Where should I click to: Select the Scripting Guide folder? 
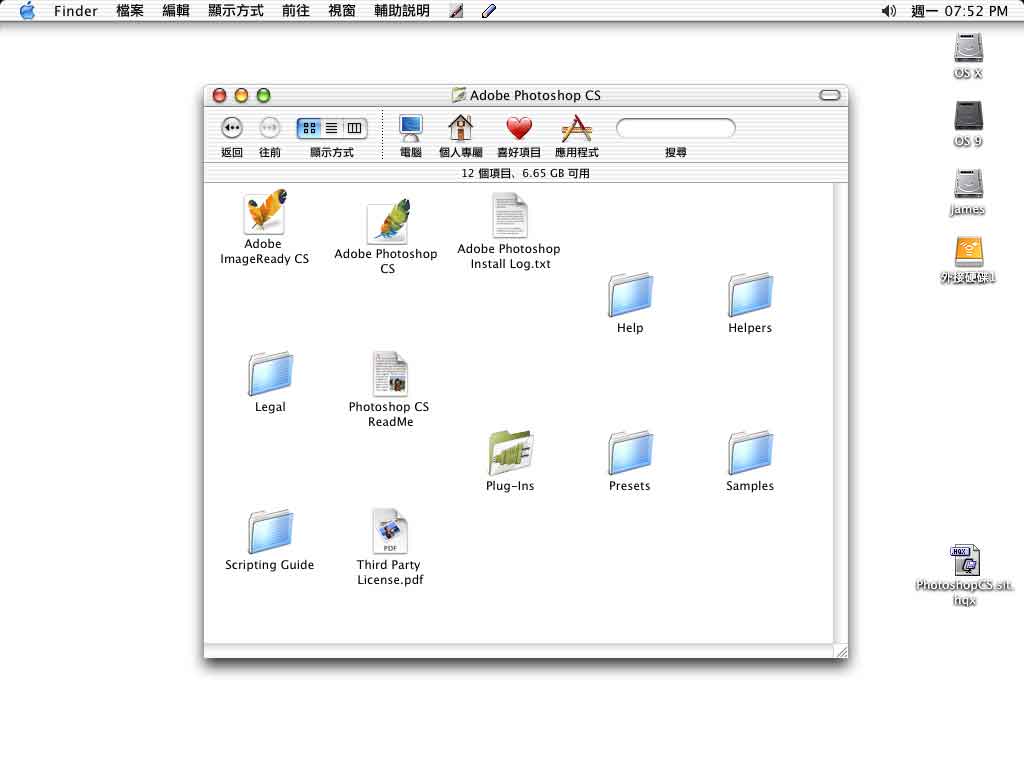tap(270, 532)
